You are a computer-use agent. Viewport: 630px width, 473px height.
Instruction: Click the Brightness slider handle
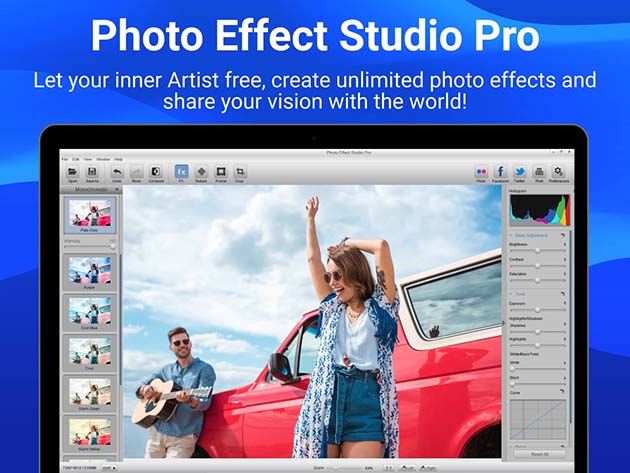tap(538, 250)
